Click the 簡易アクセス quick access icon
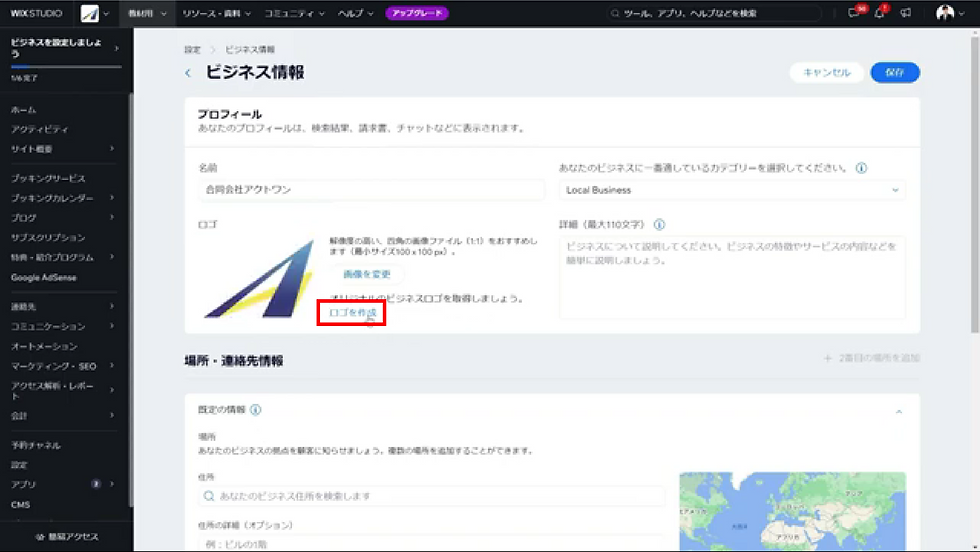The height and width of the screenshot is (552, 980). [x=40, y=537]
